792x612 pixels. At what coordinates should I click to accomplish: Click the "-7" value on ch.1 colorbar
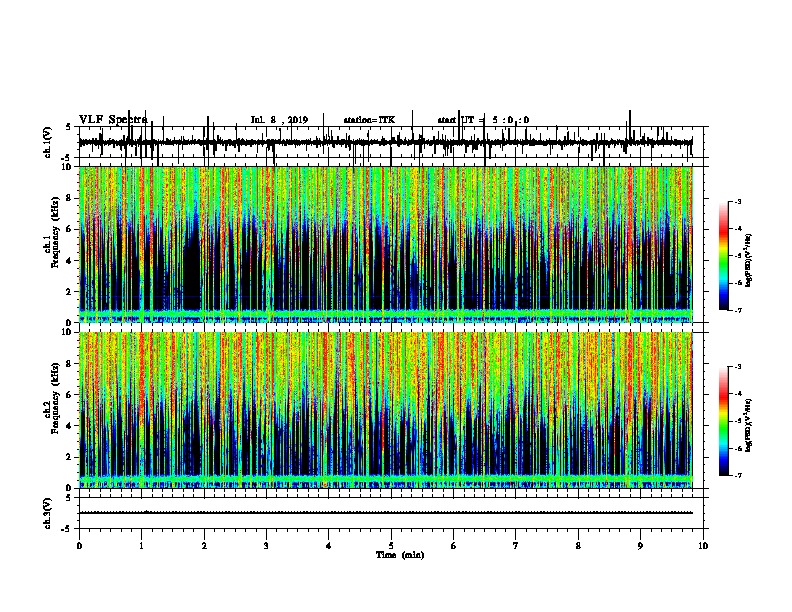(738, 310)
